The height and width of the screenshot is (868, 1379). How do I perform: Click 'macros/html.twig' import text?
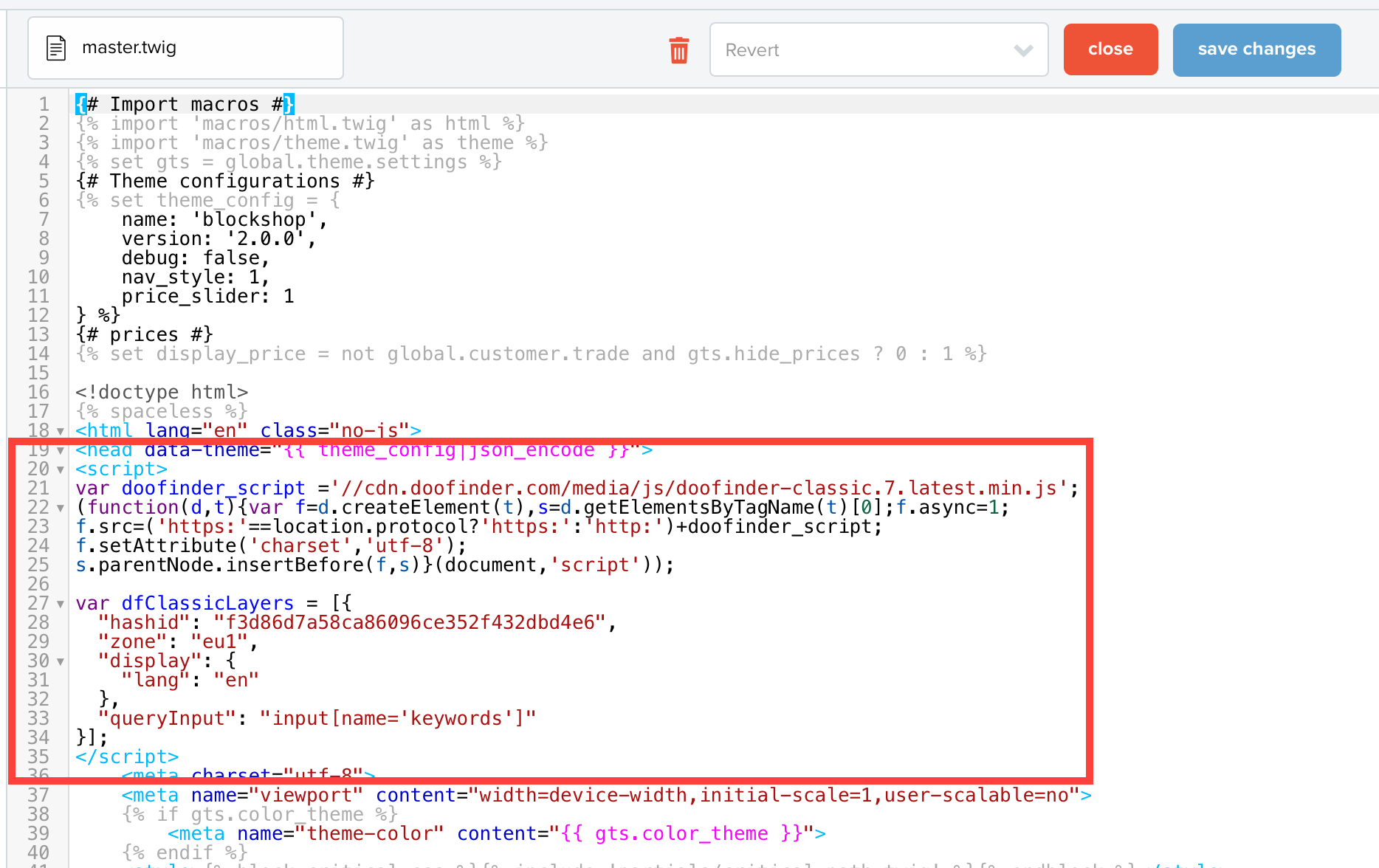(x=295, y=123)
